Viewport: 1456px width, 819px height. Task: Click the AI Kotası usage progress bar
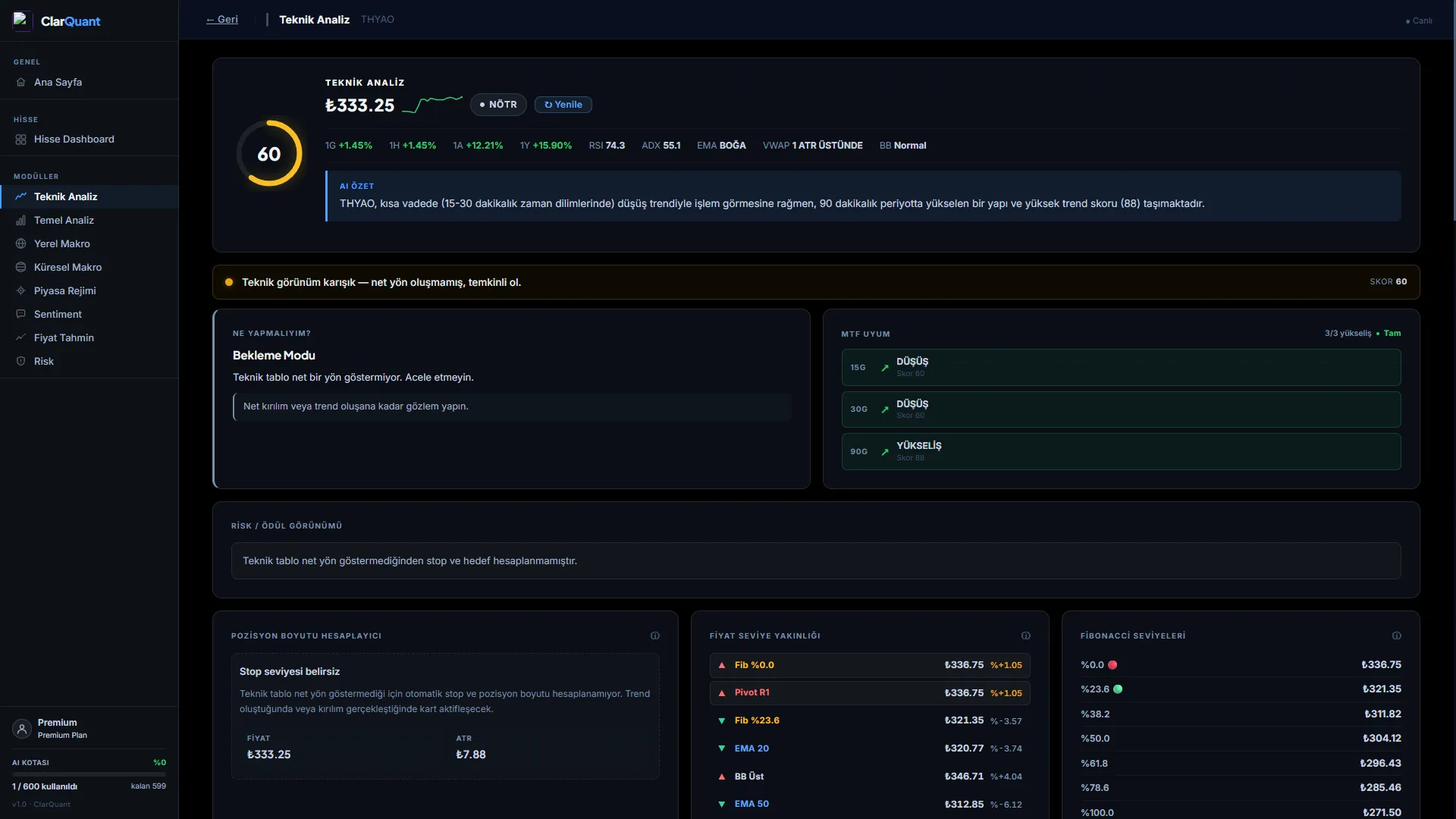click(89, 774)
